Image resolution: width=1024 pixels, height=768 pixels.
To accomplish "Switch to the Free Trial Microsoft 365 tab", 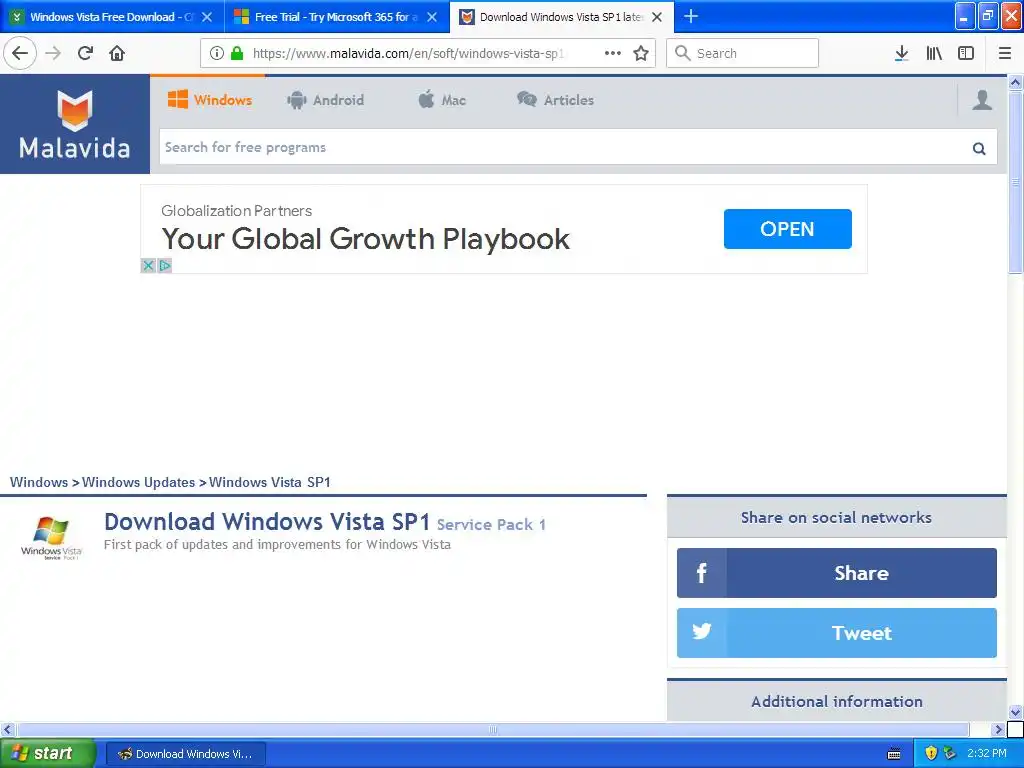I will pyautogui.click(x=337, y=17).
